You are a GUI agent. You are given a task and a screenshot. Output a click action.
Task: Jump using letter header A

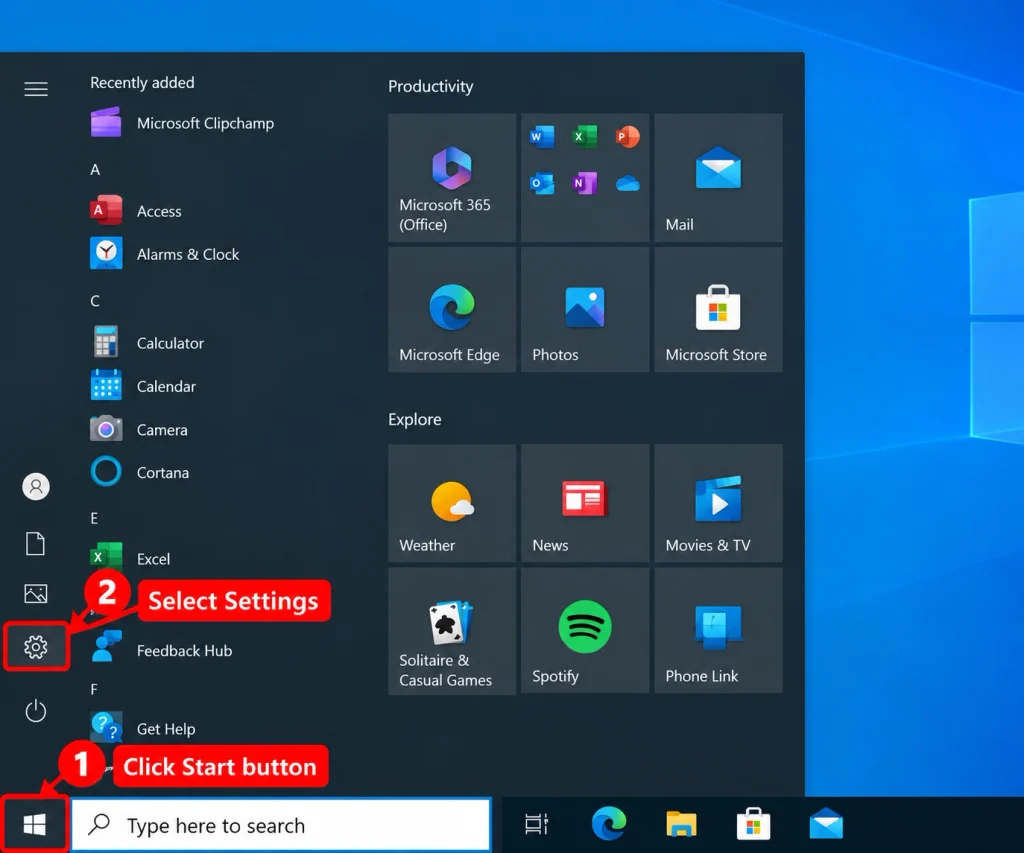pos(95,170)
